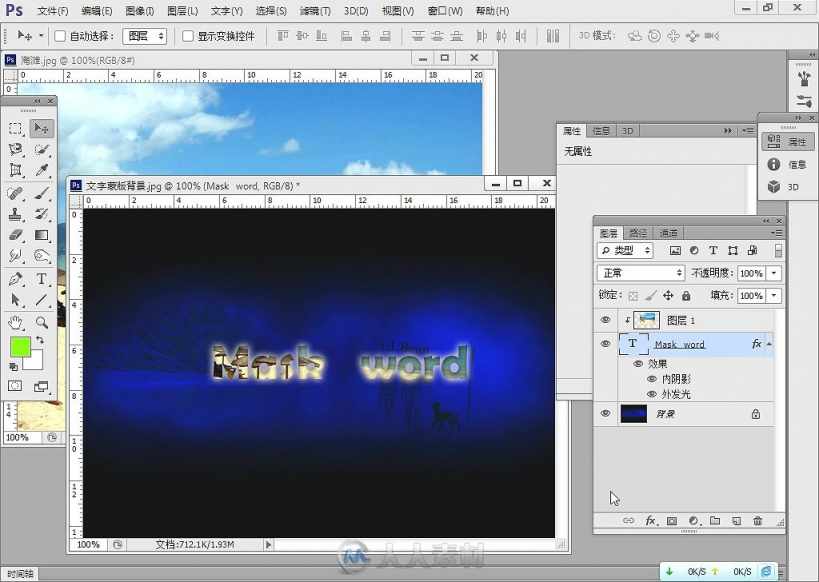Enable Auto-Select checkbox
Image resolution: width=819 pixels, height=582 pixels.
tap(60, 36)
